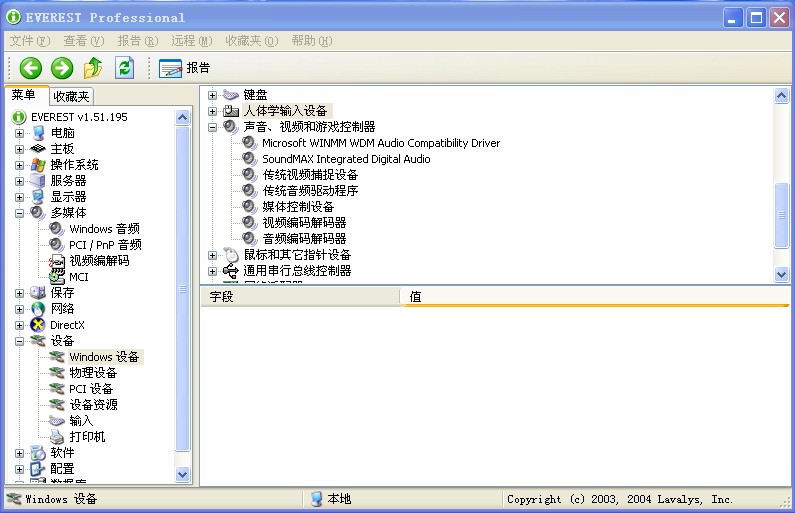
Task: Open the 报告 report toolbar button
Action: (x=185, y=68)
